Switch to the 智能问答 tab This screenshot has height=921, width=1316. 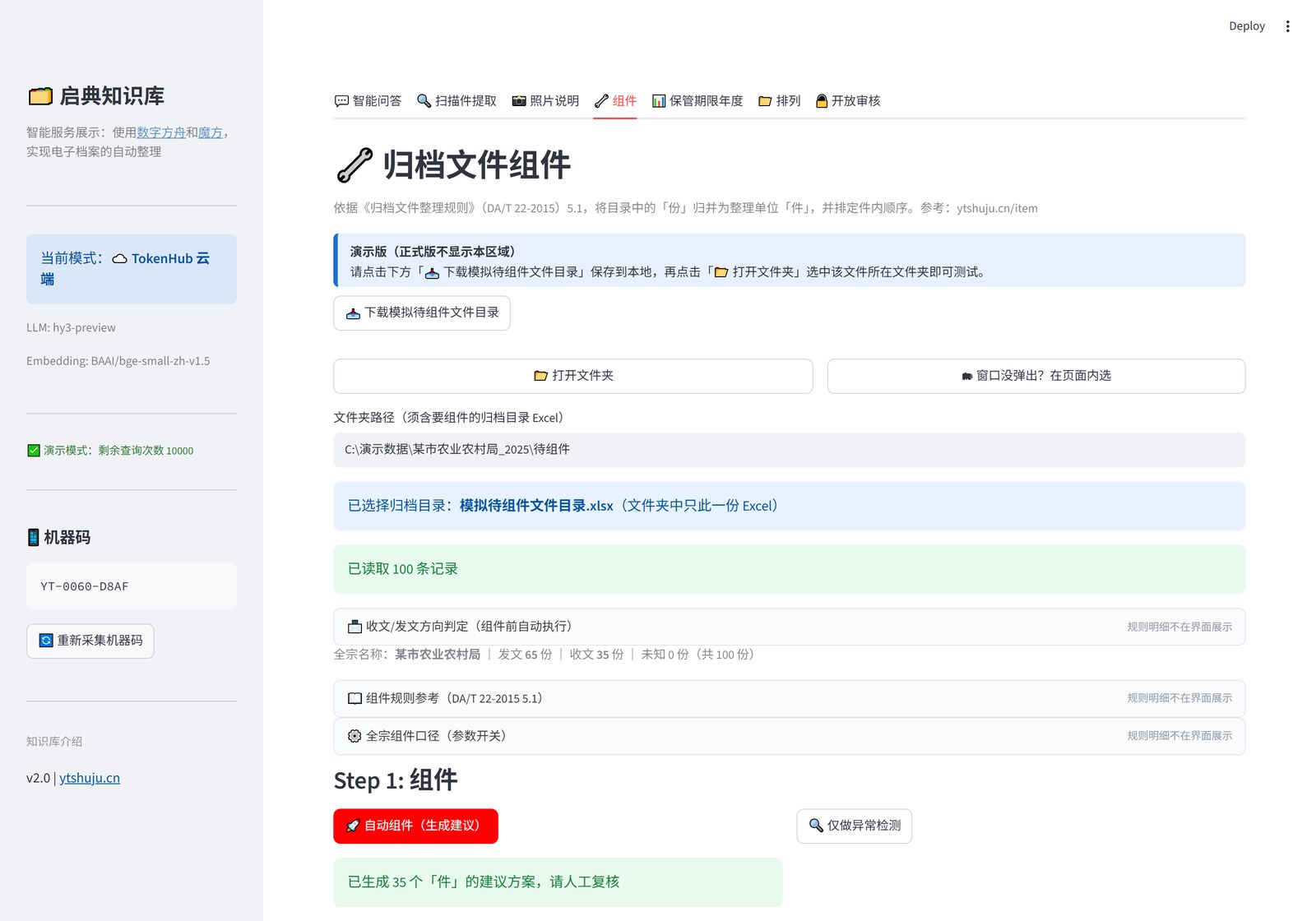tap(368, 101)
